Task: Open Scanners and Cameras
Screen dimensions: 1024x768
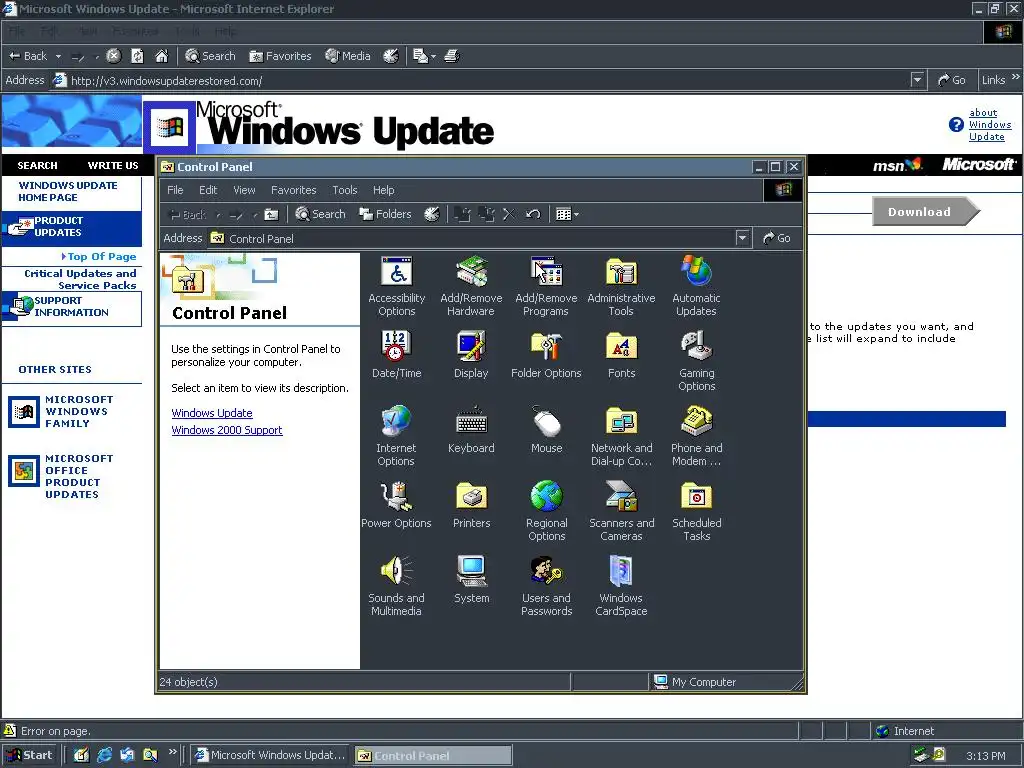Action: [x=621, y=511]
